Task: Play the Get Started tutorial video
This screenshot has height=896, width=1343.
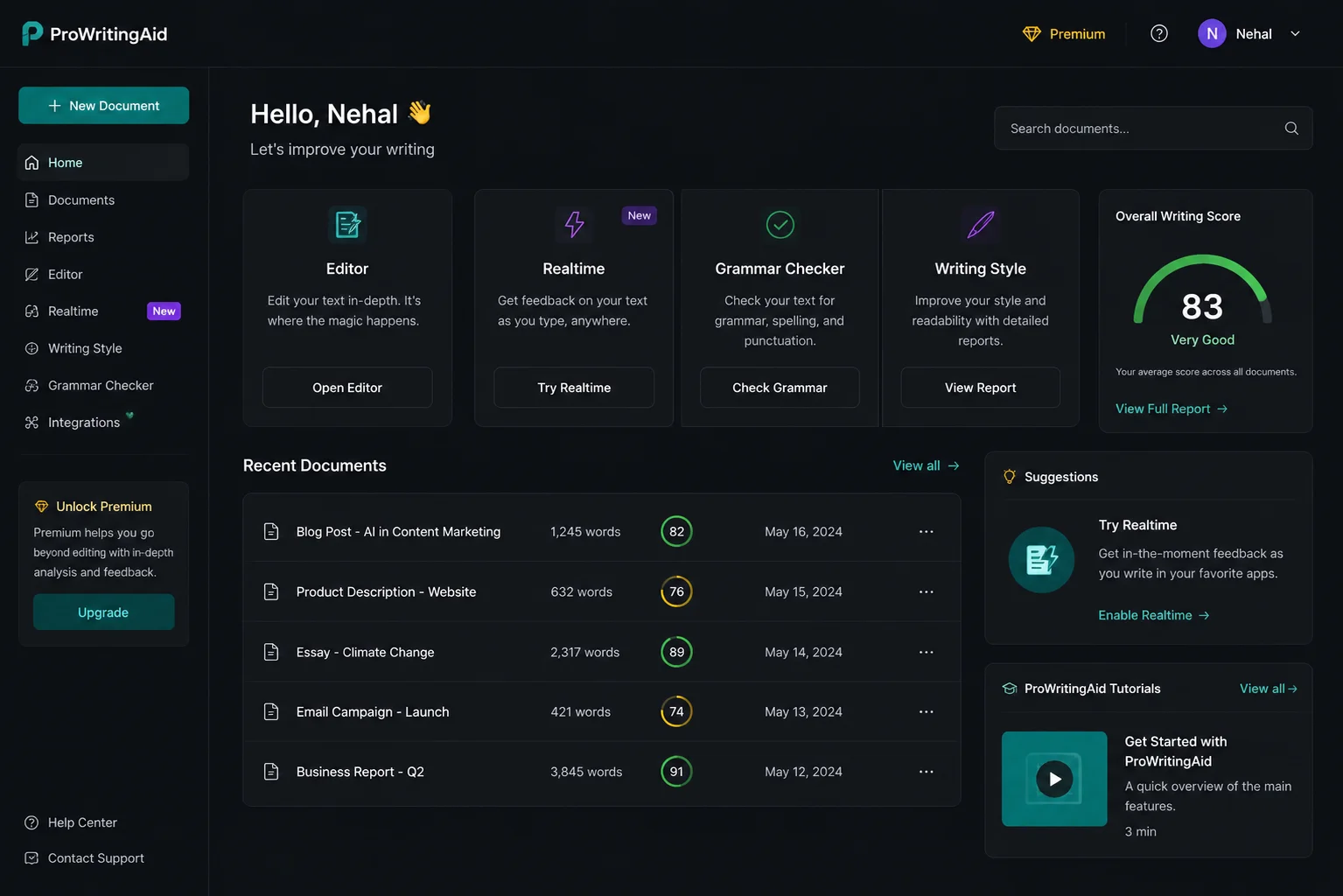Action: [1054, 779]
